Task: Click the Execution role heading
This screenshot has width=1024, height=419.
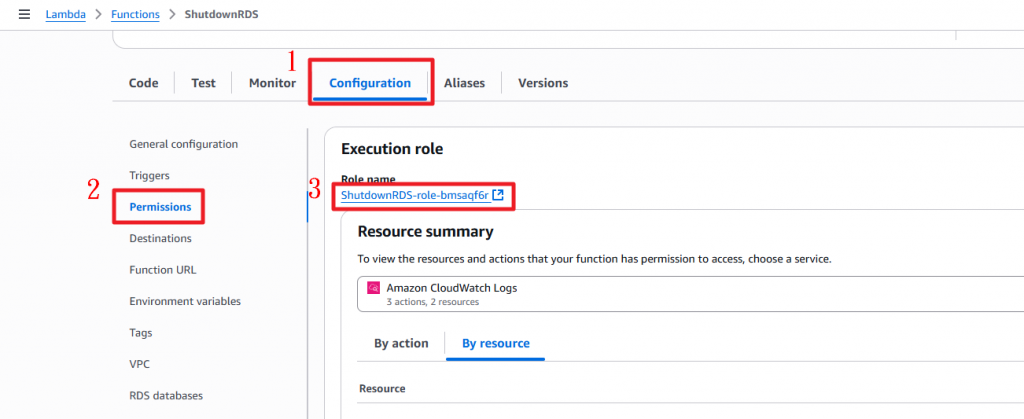Action: [x=392, y=149]
